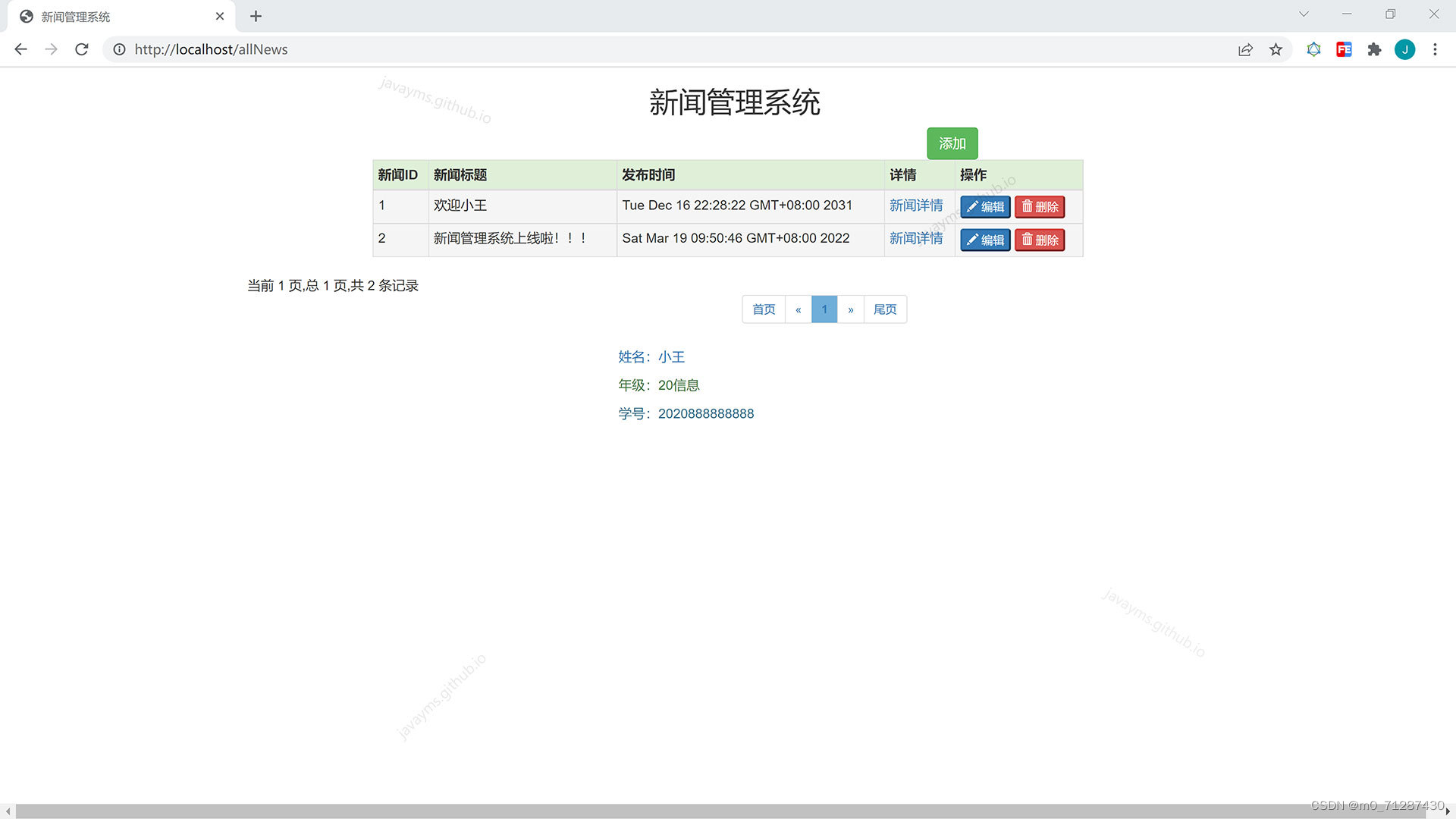Viewport: 1456px width, 819px height.
Task: Open the browser extensions puzzle icon
Action: 1374,49
